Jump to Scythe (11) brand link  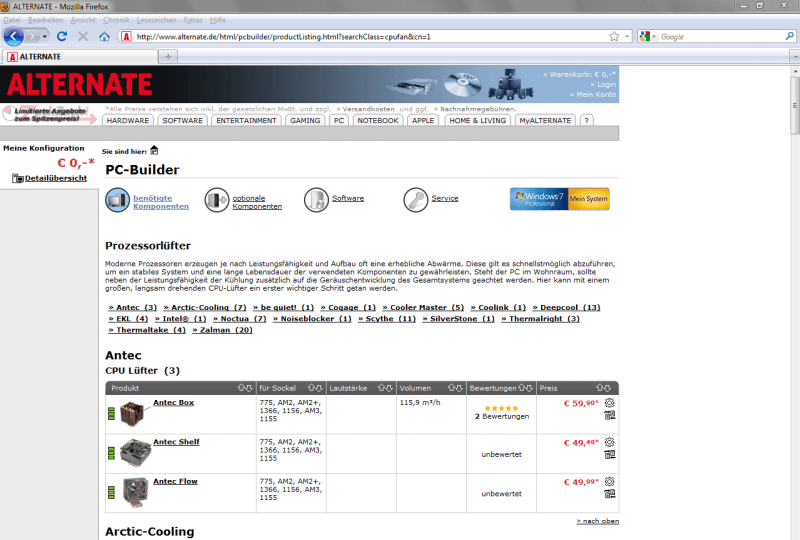(387, 318)
